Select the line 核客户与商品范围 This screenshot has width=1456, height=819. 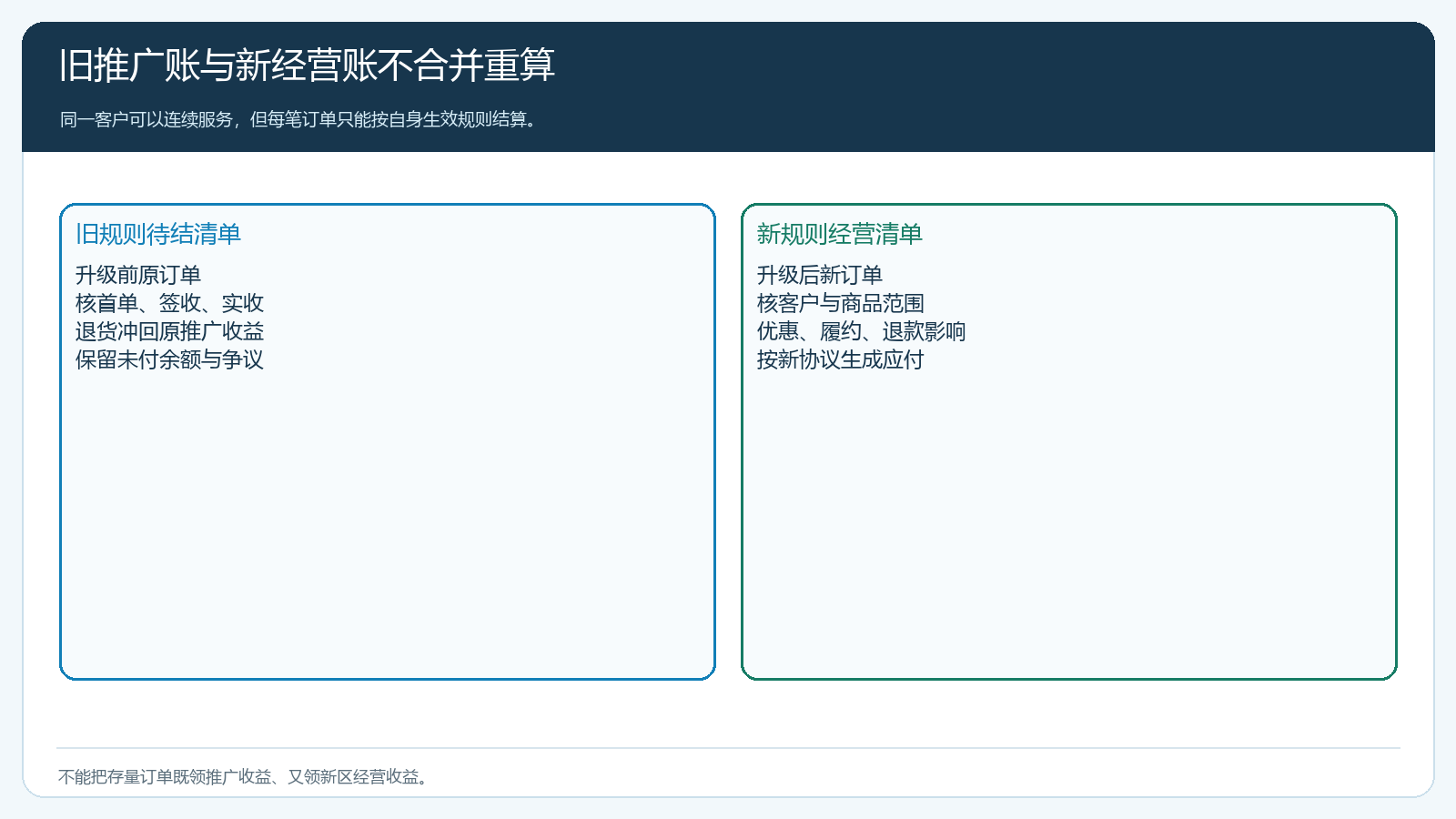coord(841,303)
